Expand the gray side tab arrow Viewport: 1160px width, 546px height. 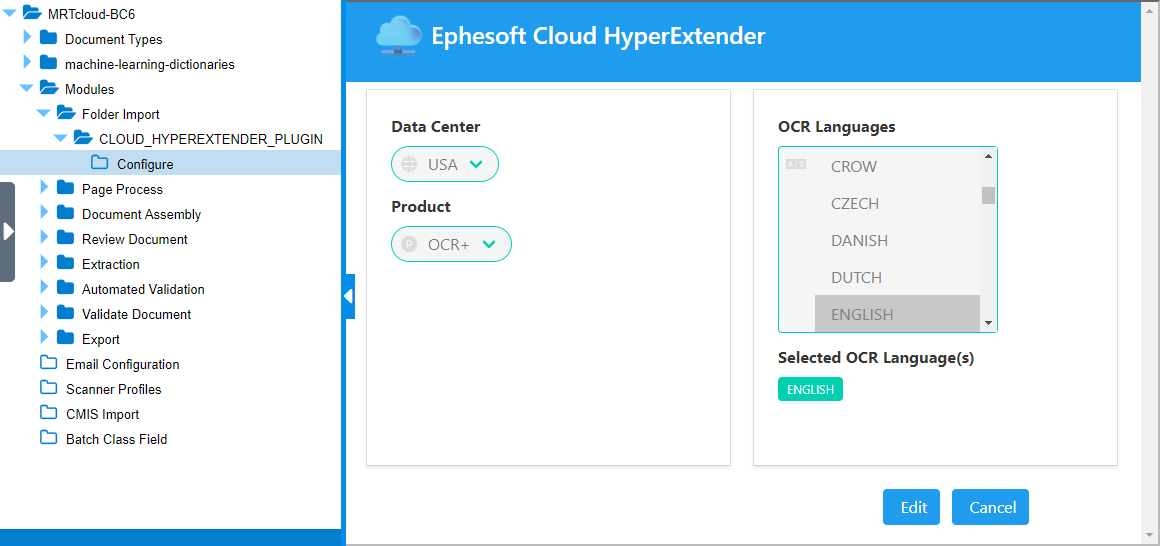pos(8,232)
